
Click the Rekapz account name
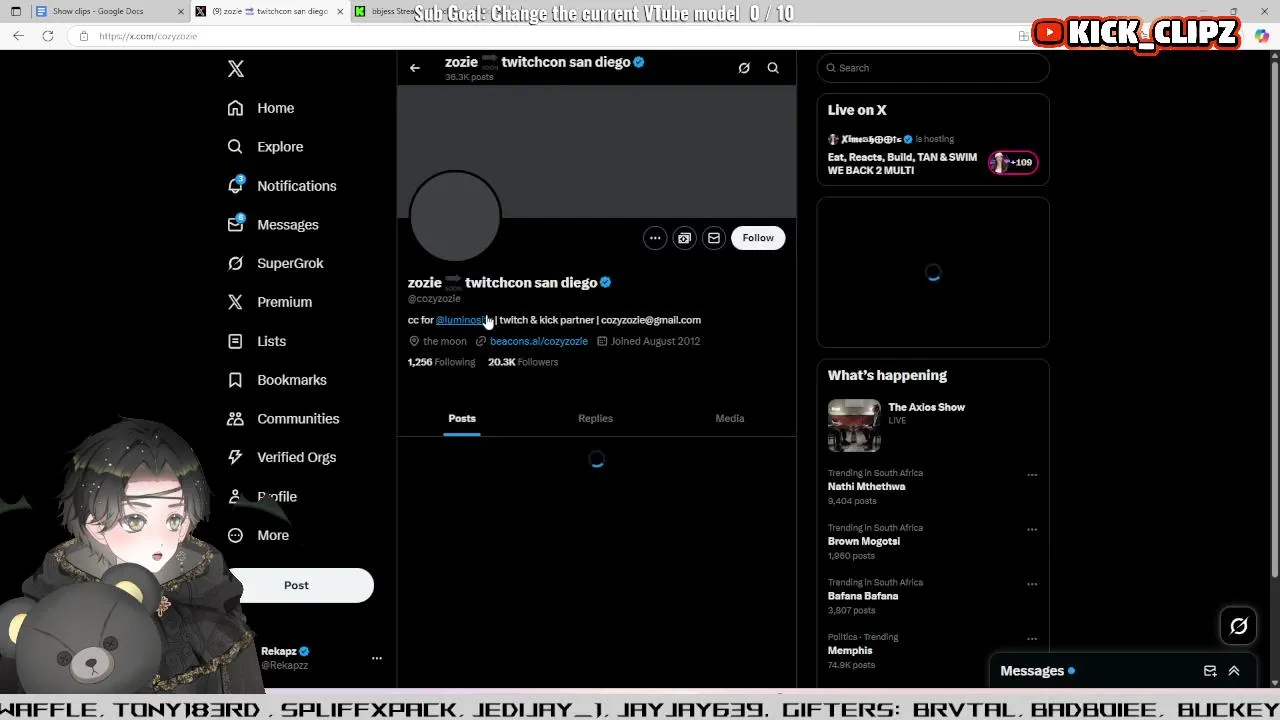coord(279,651)
